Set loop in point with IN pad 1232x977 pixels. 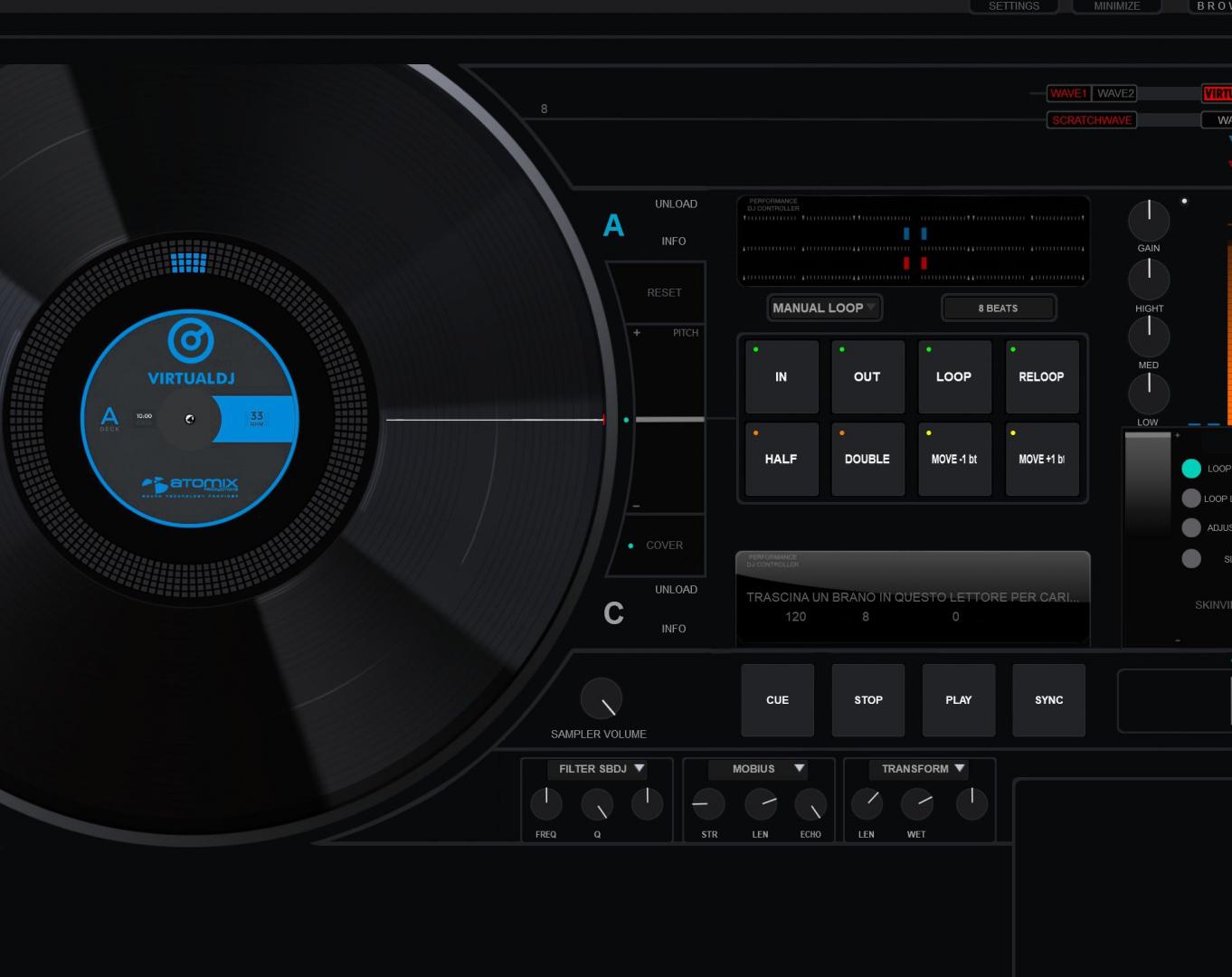click(x=782, y=376)
